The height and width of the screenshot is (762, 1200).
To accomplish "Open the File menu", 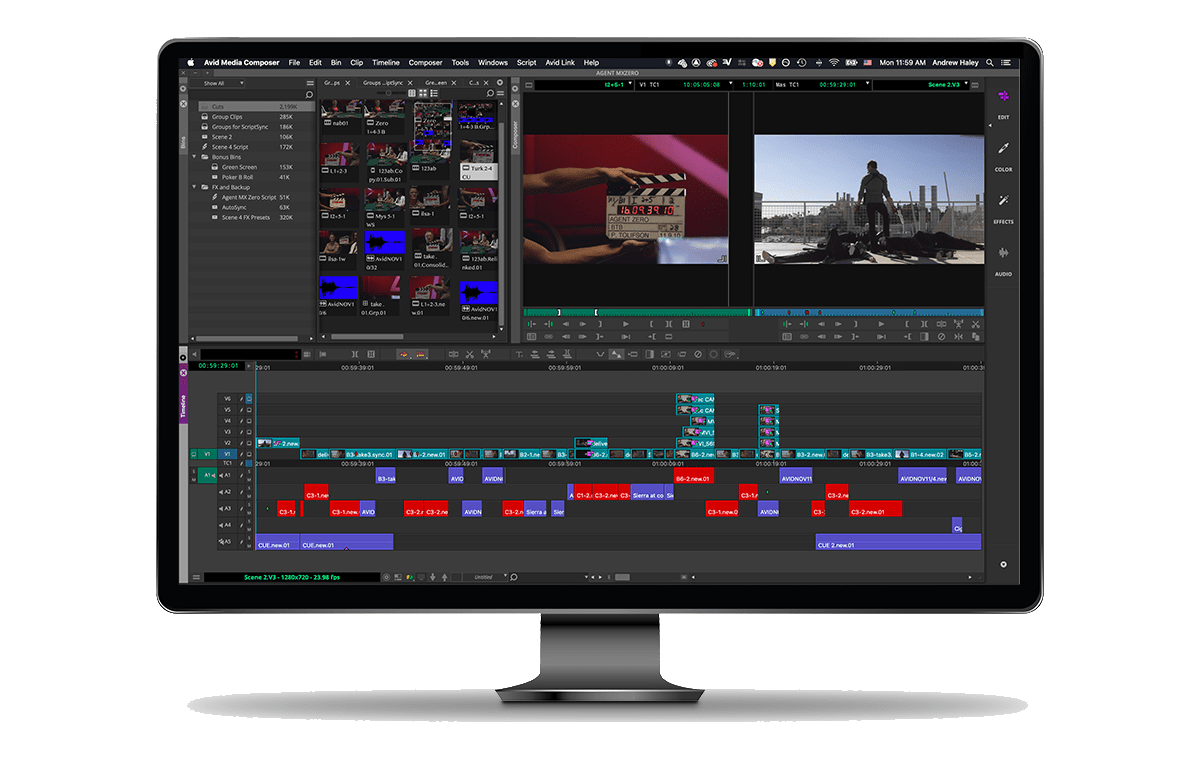I will click(294, 62).
